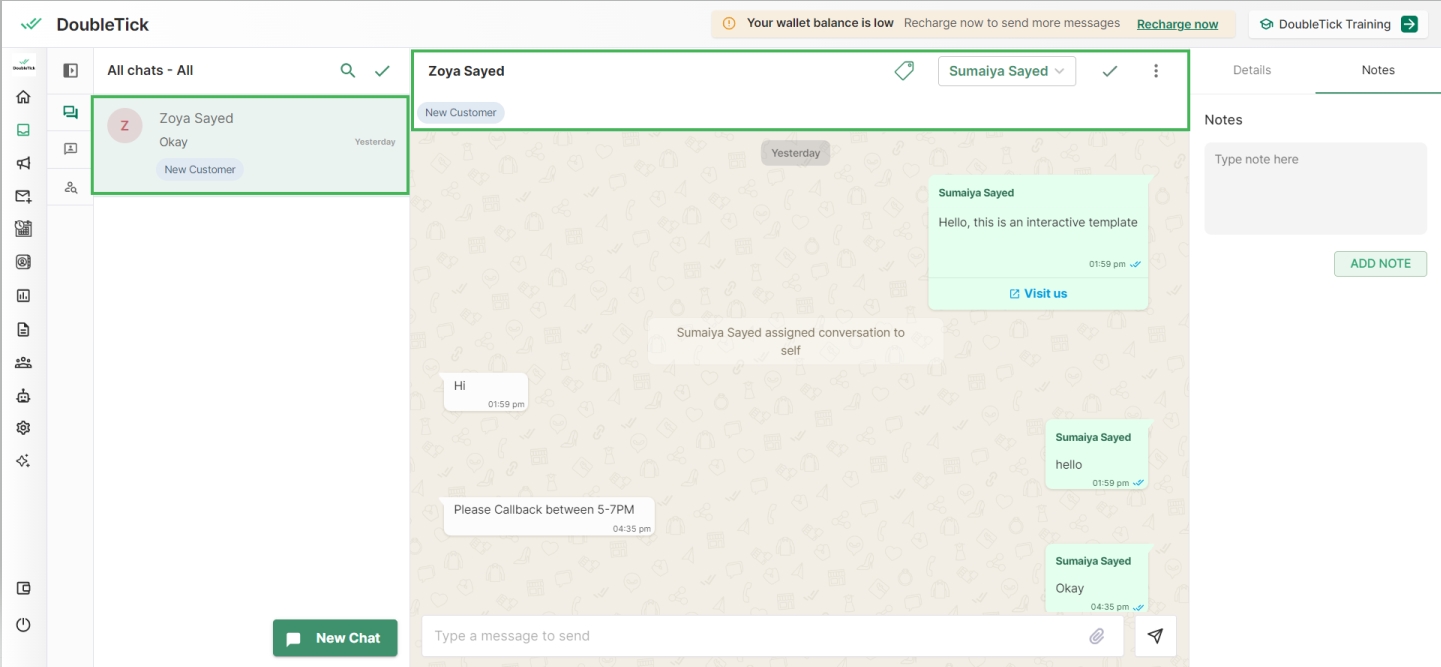This screenshot has height=667, width=1441.
Task: Open the Home icon in left sidebar
Action: click(x=23, y=97)
